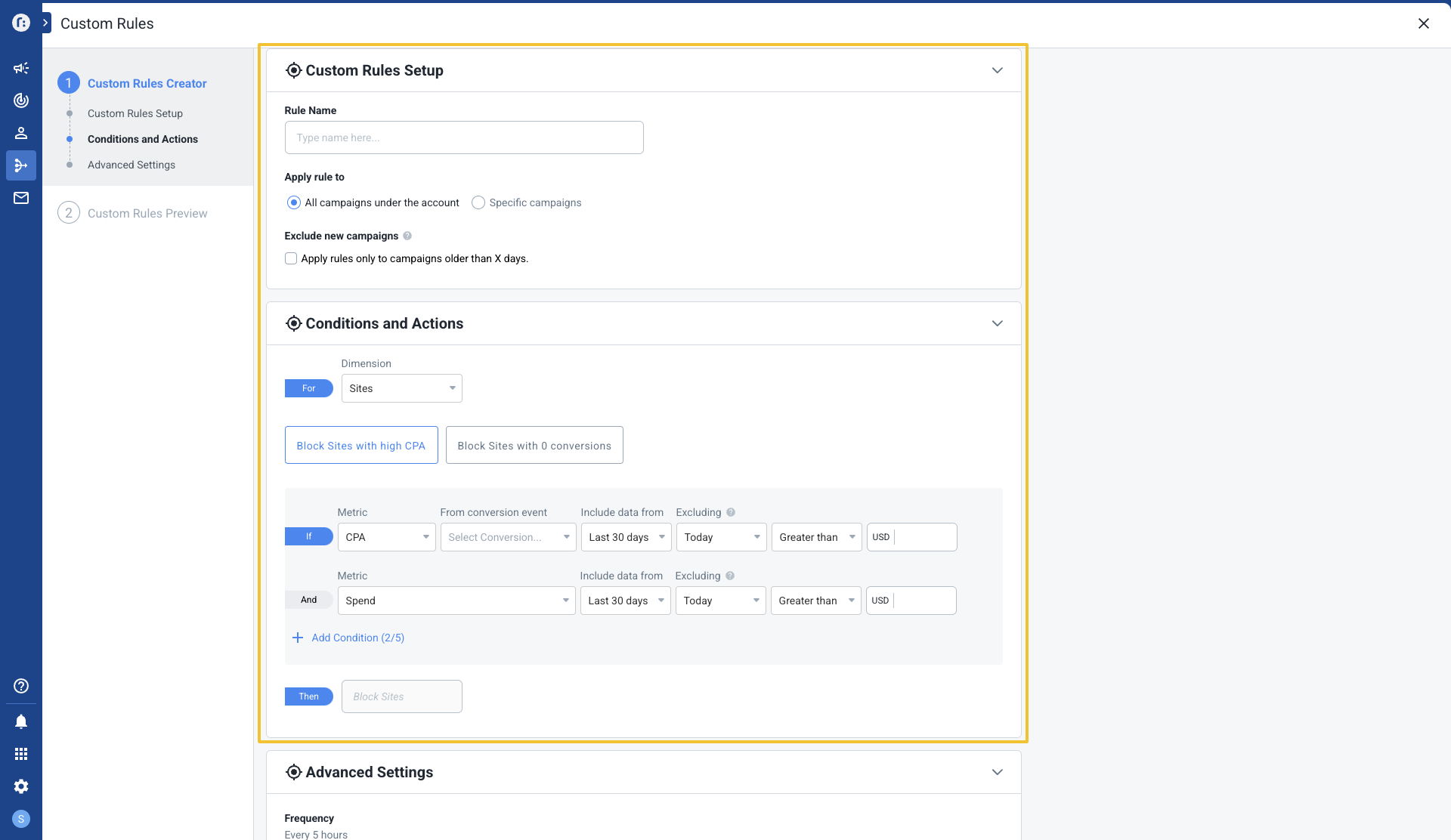Viewport: 1451px width, 840px height.
Task: Select the custom rules branching icon
Action: point(21,165)
